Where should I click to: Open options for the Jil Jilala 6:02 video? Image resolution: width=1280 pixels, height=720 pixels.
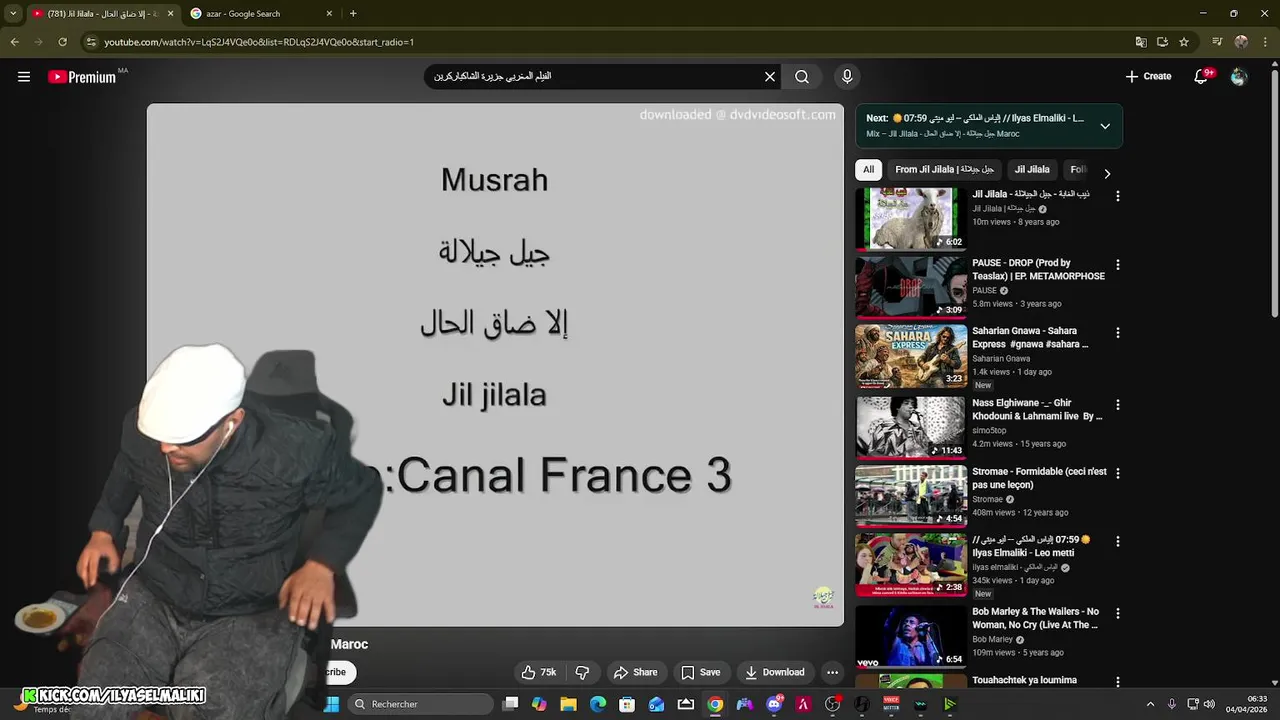1118,197
